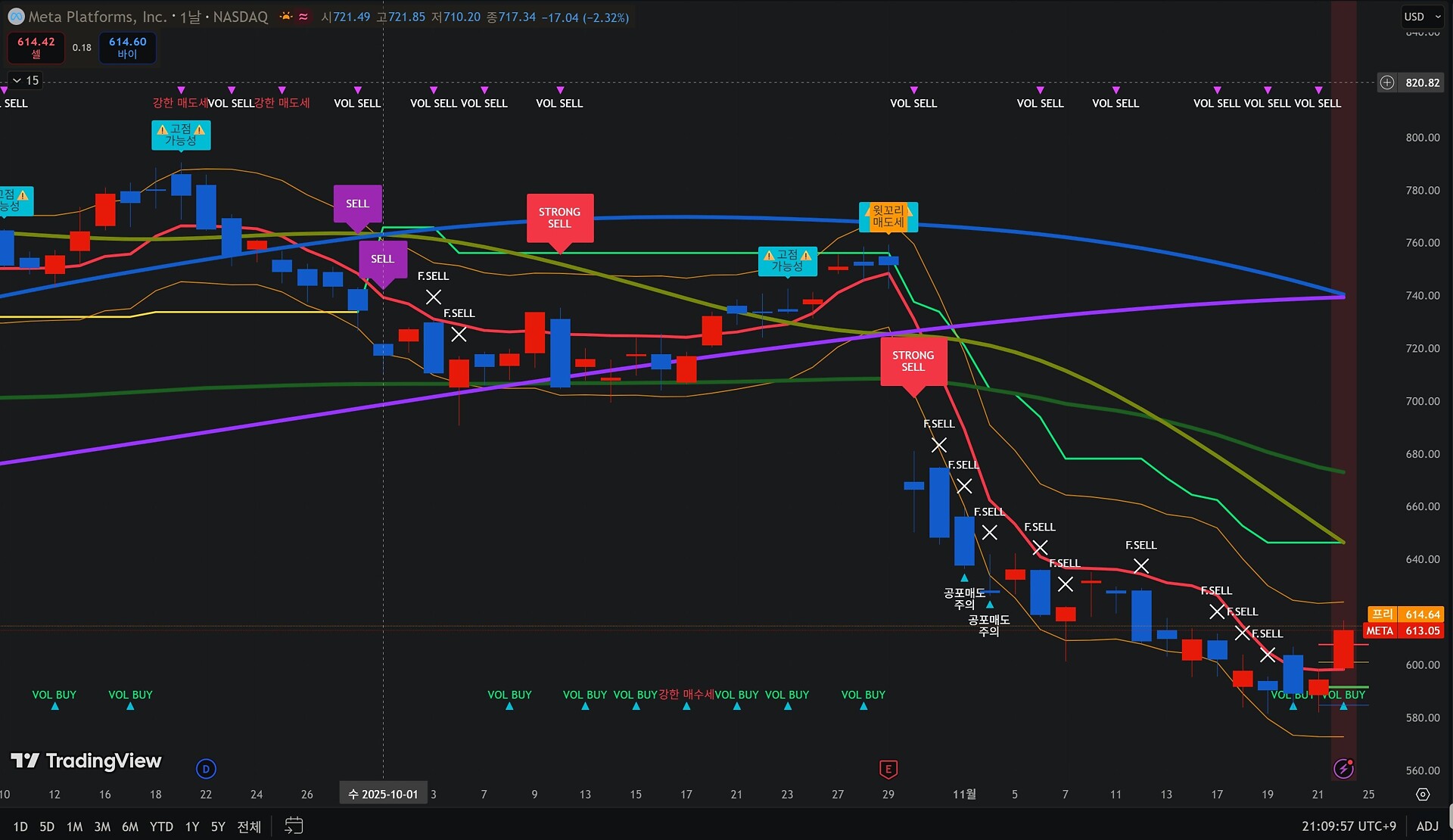Toggle ADJ adjusted data button

[1427, 826]
